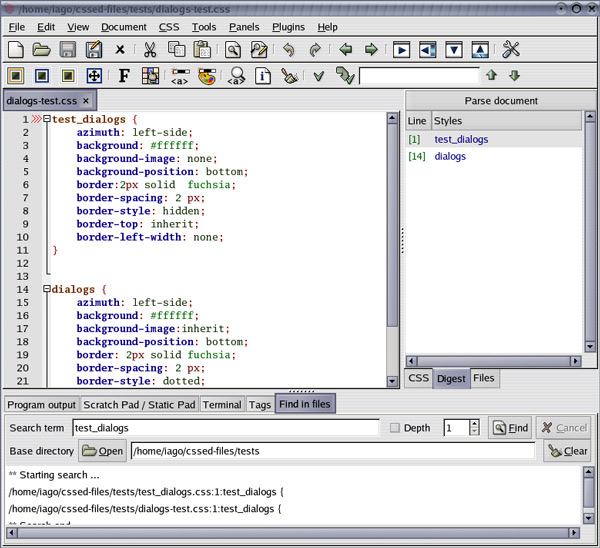Click the green up arrow next to the toolbar field
The height and width of the screenshot is (548, 600).
pos(492,75)
